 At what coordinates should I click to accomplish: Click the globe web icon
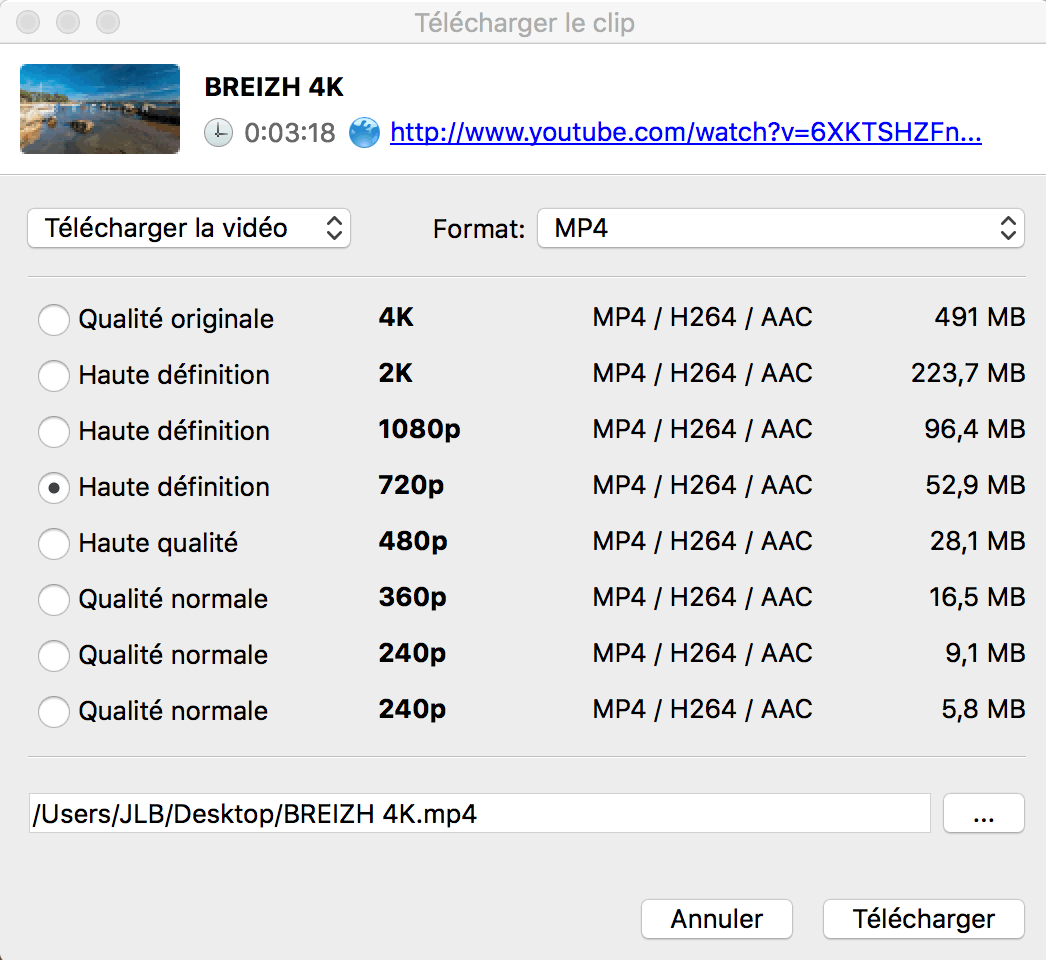364,132
